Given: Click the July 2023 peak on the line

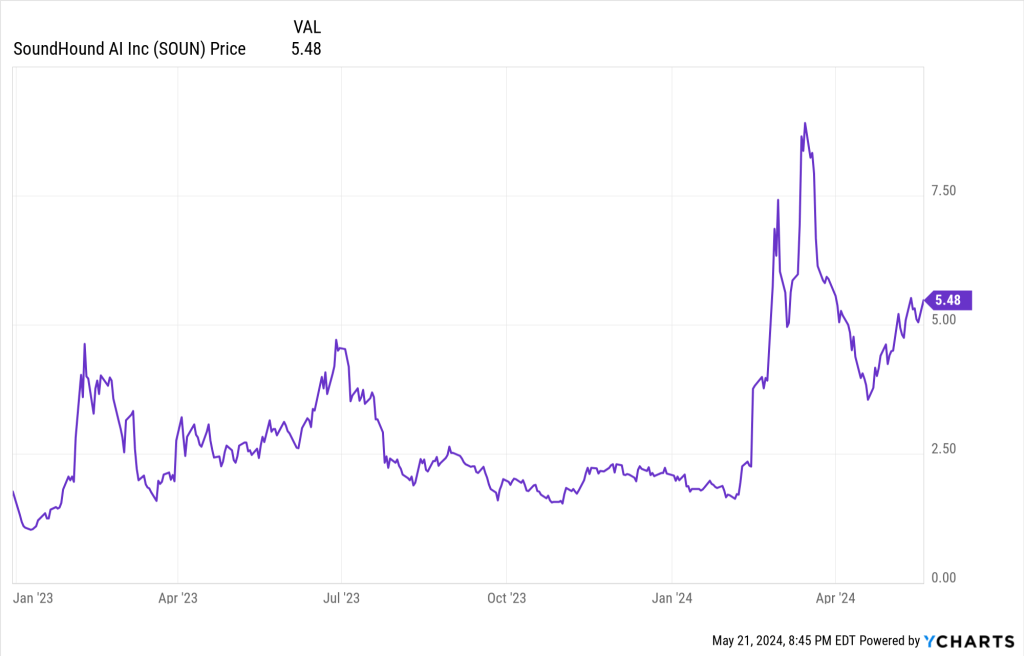Looking at the screenshot, I should (x=336, y=340).
